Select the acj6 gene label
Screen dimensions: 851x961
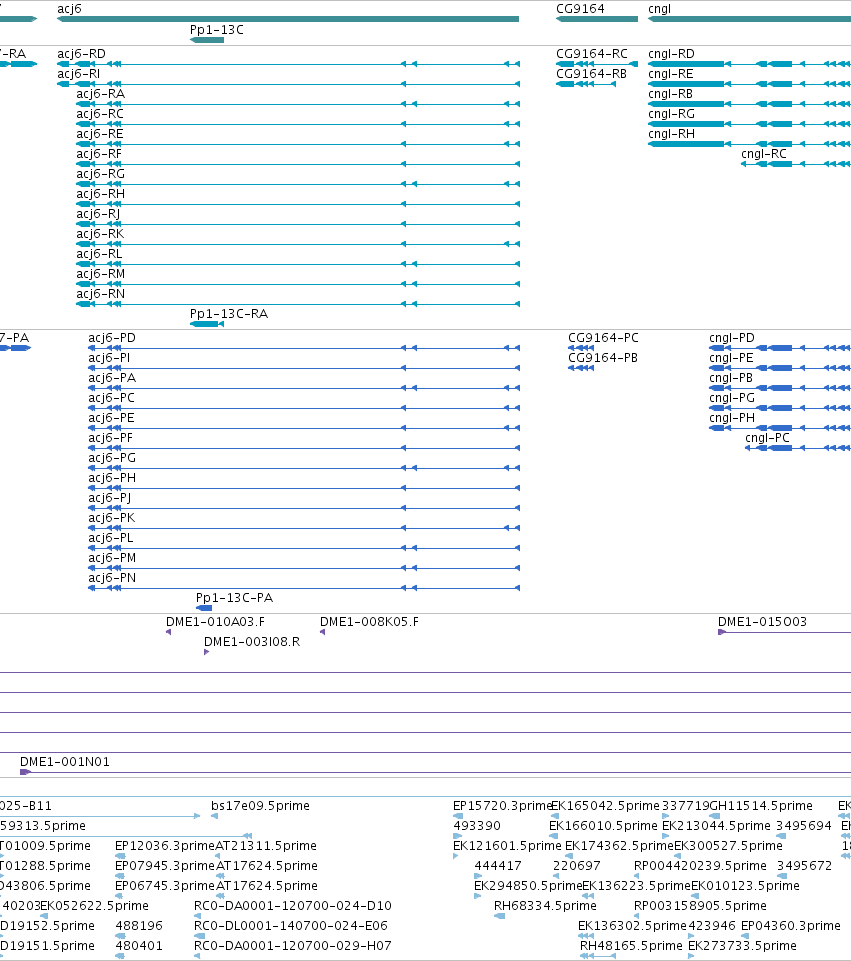click(69, 9)
